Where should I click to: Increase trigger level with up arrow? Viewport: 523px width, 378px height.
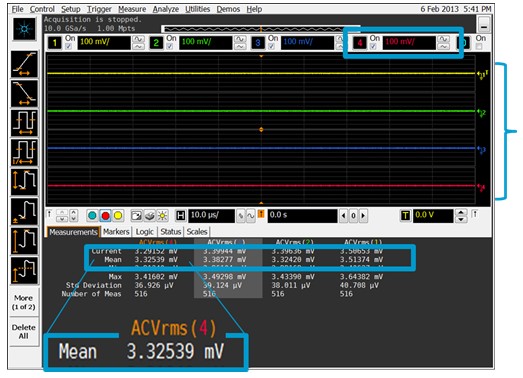461,212
